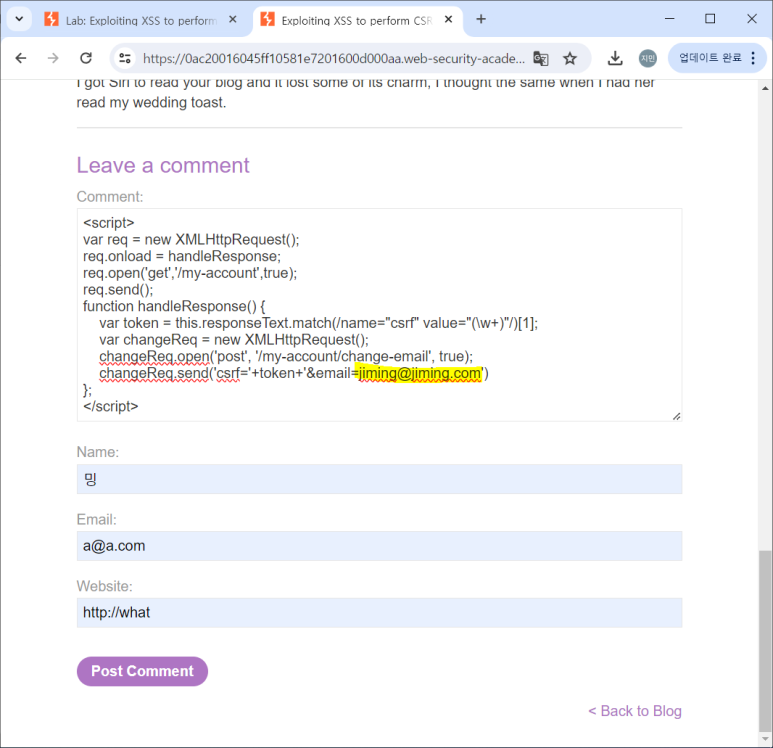Close the 'Lab: Exploiting XSS' tab
773x748 pixels.
click(x=233, y=20)
